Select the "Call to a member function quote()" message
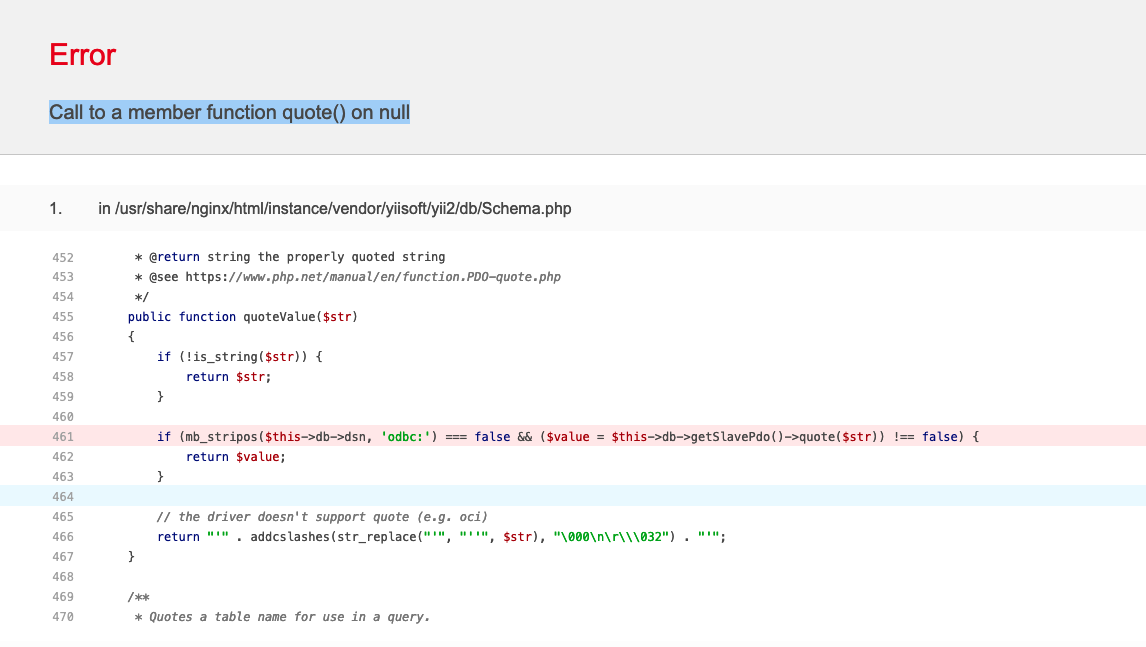 coord(228,112)
